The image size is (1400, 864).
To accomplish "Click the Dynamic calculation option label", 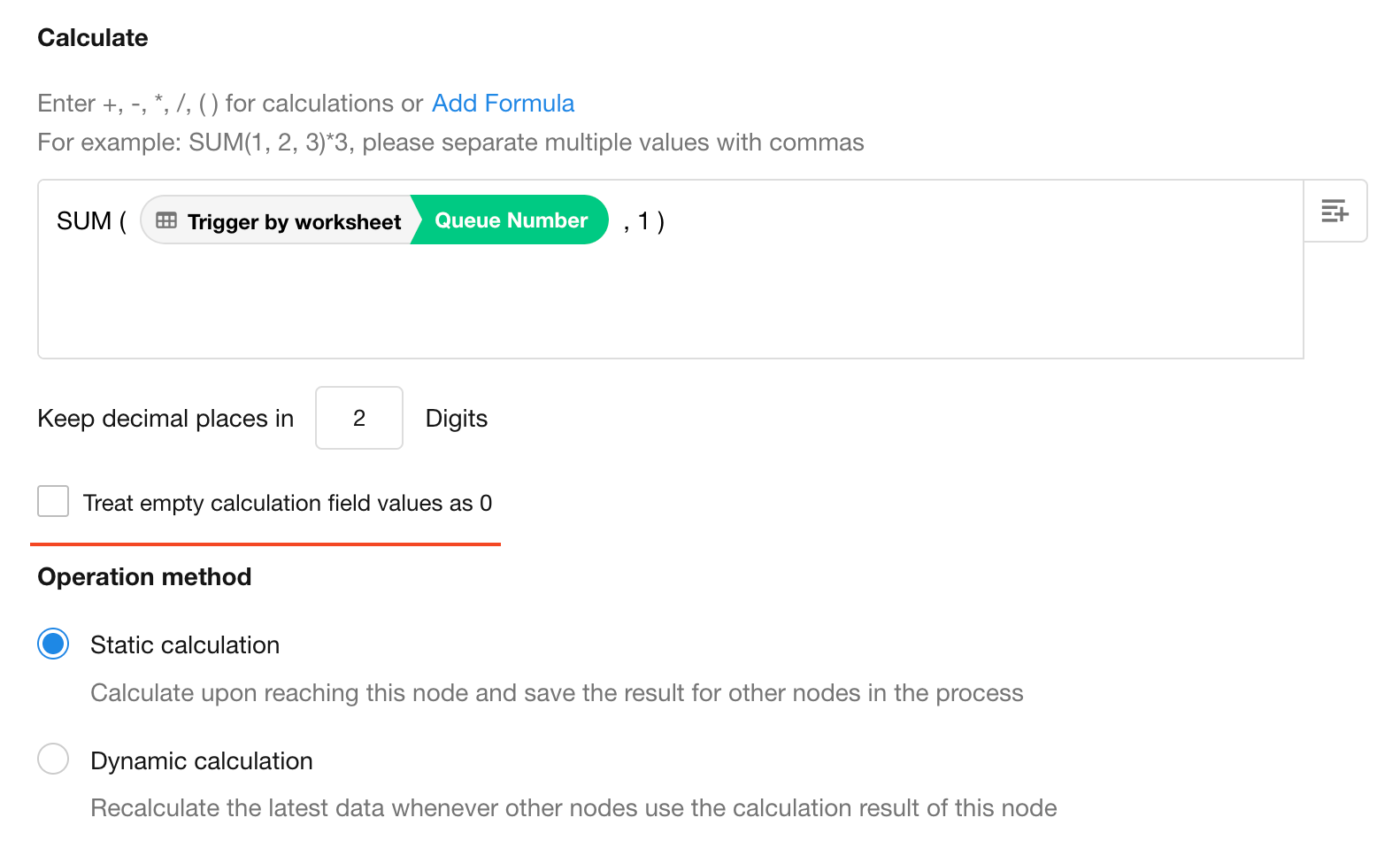I will (x=202, y=760).
